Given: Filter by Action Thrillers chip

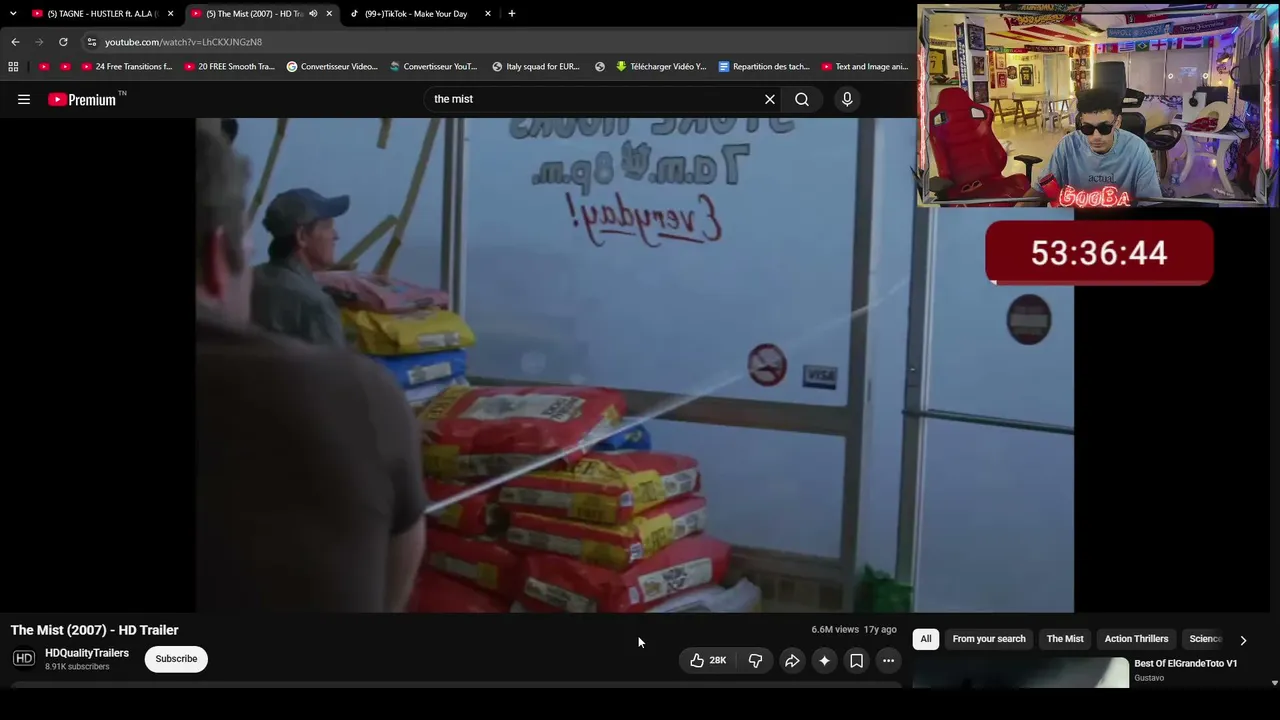Looking at the screenshot, I should point(1136,639).
